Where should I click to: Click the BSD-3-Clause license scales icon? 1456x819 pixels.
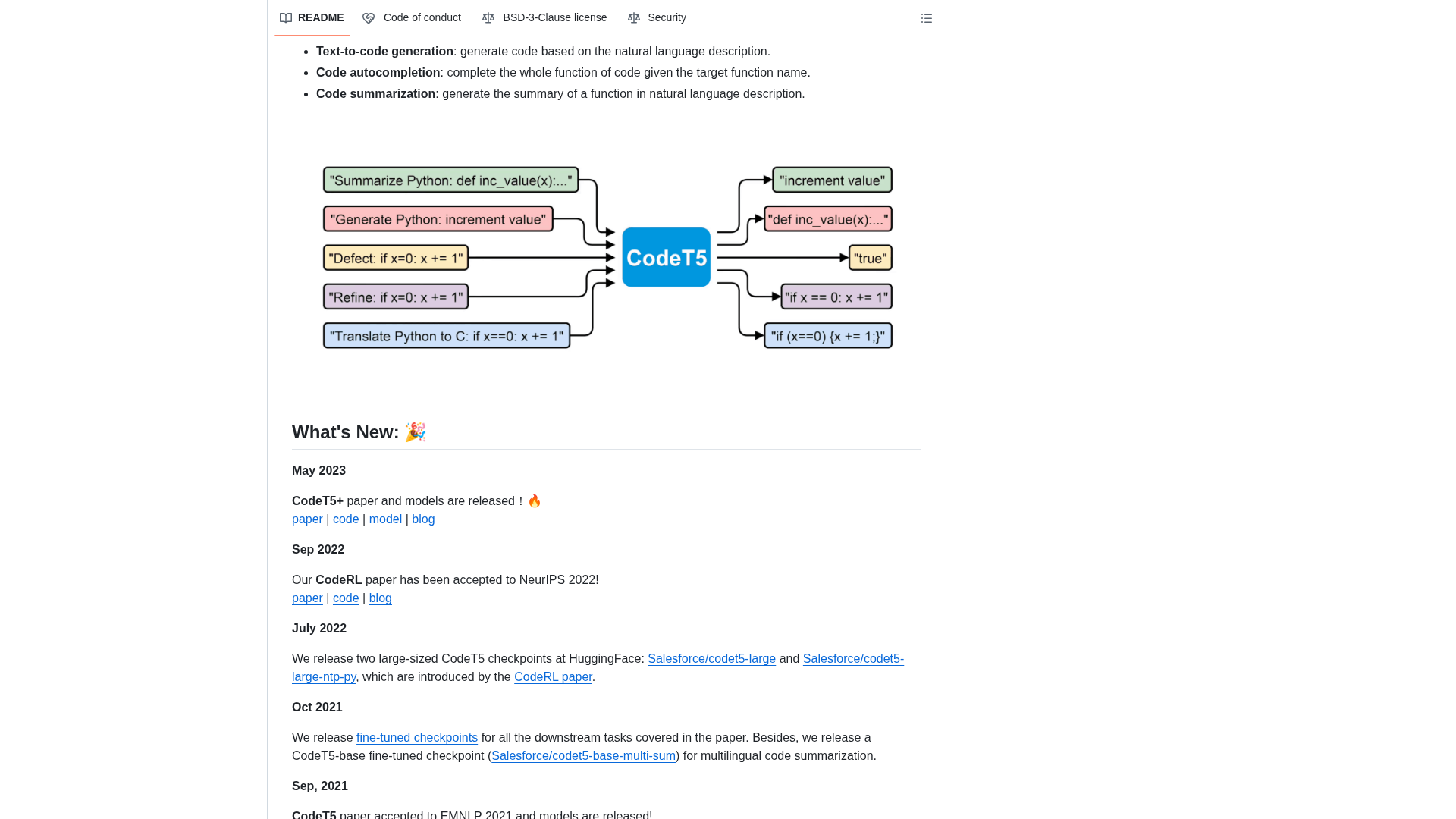pyautogui.click(x=488, y=17)
